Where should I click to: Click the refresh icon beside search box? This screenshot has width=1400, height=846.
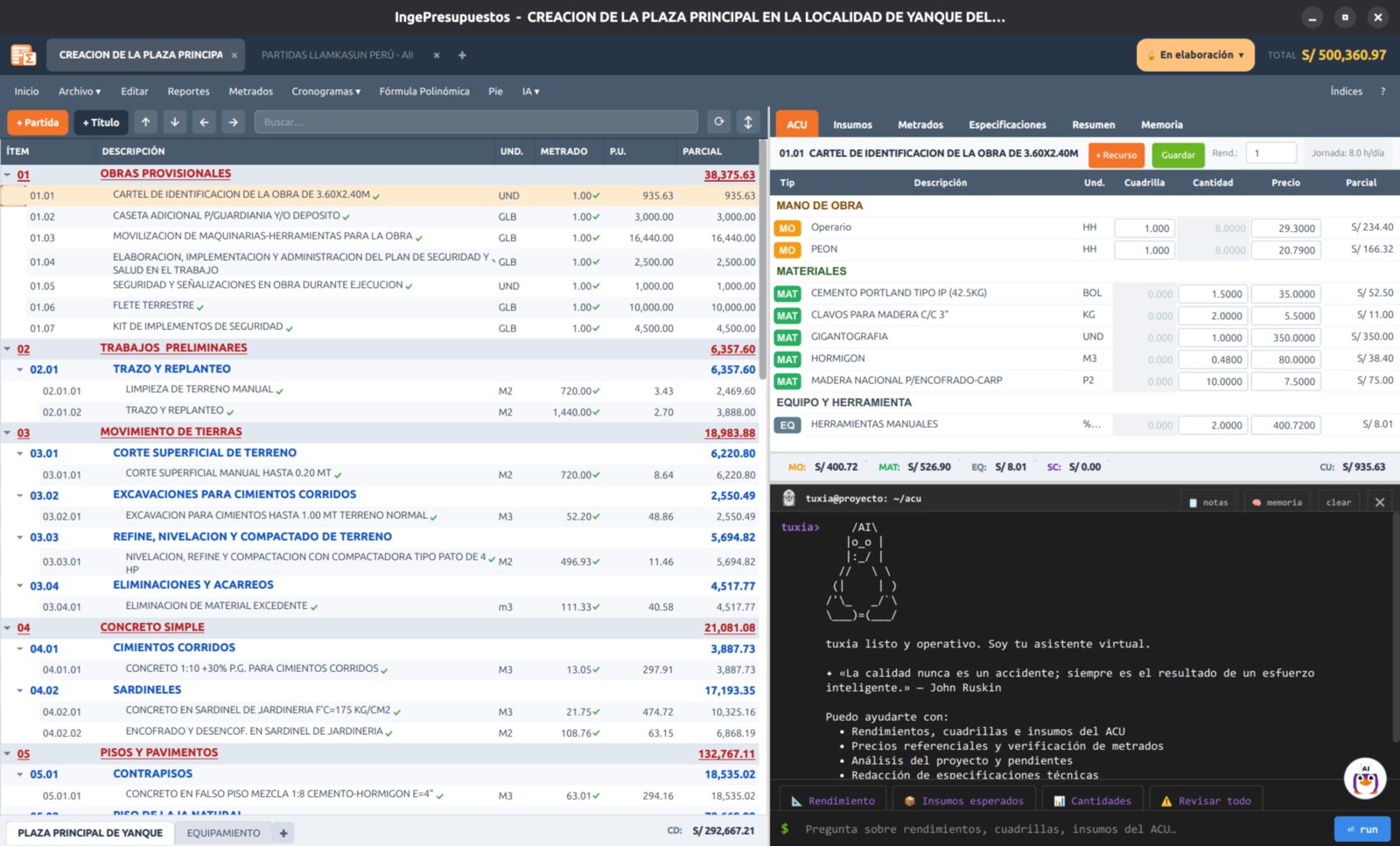click(718, 122)
